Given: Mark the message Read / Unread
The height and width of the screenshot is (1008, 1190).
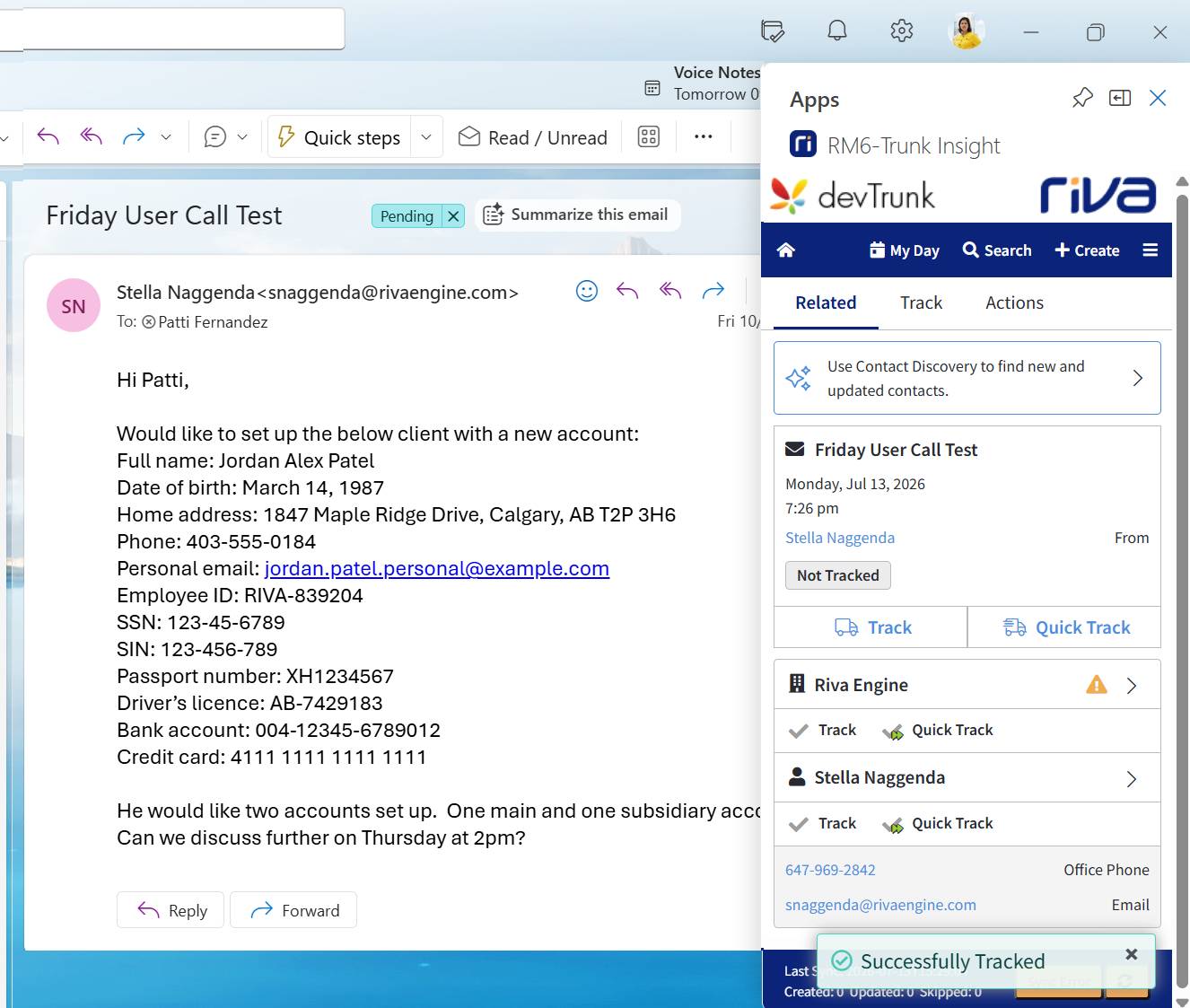Looking at the screenshot, I should 533,137.
